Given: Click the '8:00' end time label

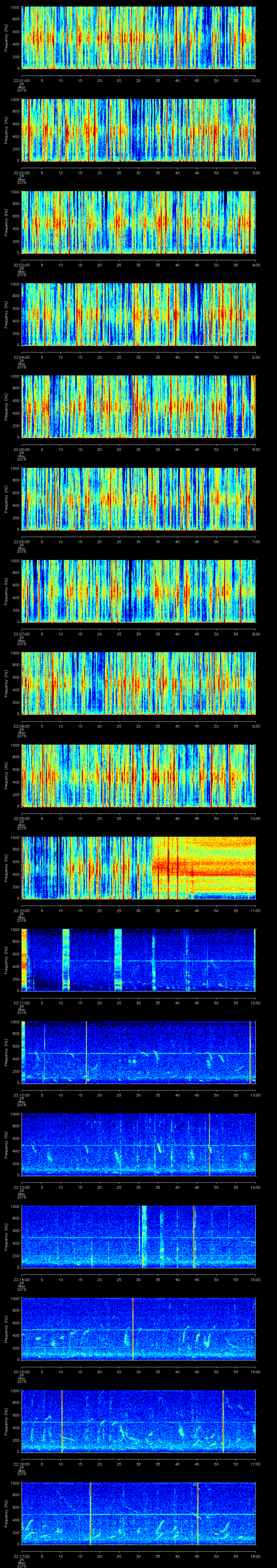Looking at the screenshot, I should tap(256, 634).
